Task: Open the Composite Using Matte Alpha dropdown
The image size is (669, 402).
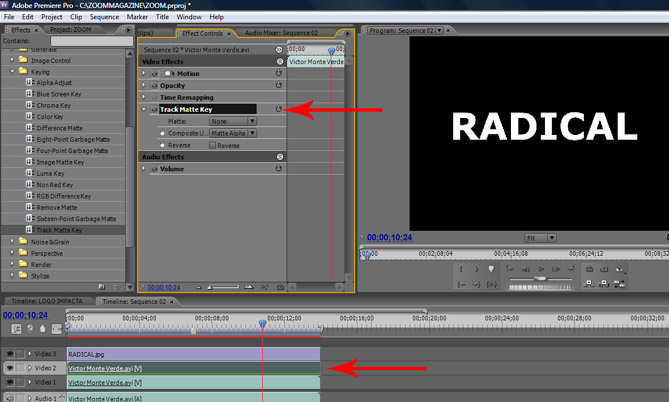Action: pyautogui.click(x=232, y=133)
